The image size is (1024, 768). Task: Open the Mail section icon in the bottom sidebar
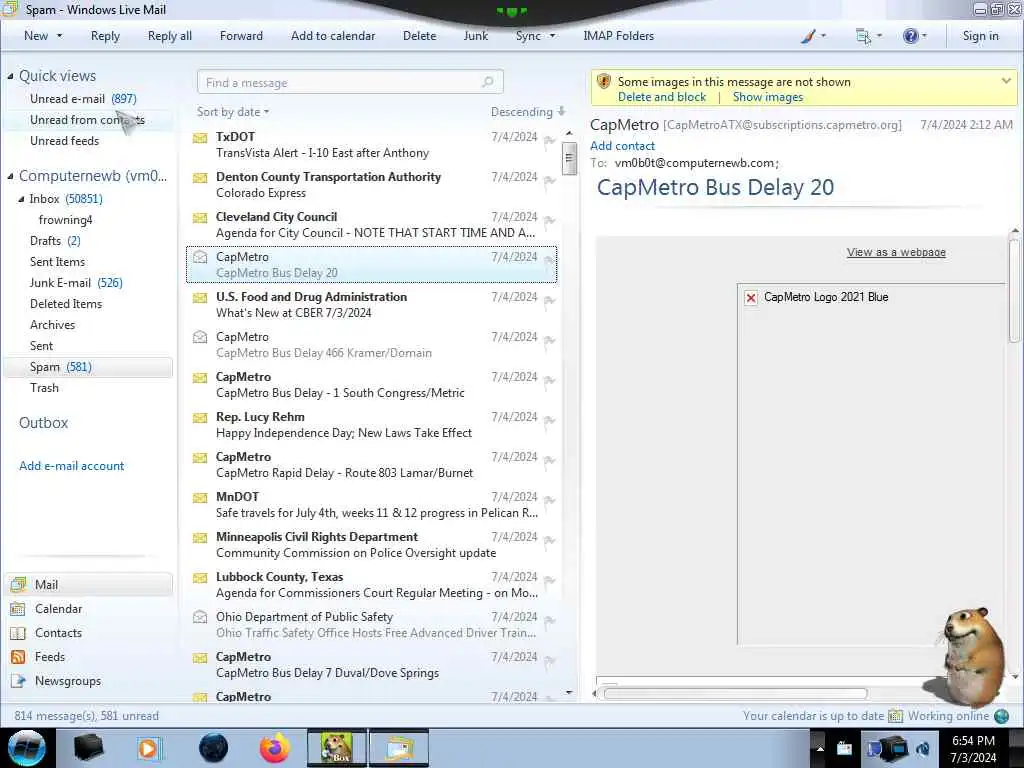18,584
